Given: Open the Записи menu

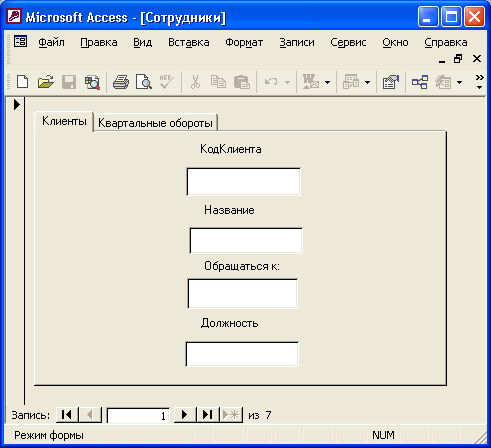Looking at the screenshot, I should pos(297,42).
